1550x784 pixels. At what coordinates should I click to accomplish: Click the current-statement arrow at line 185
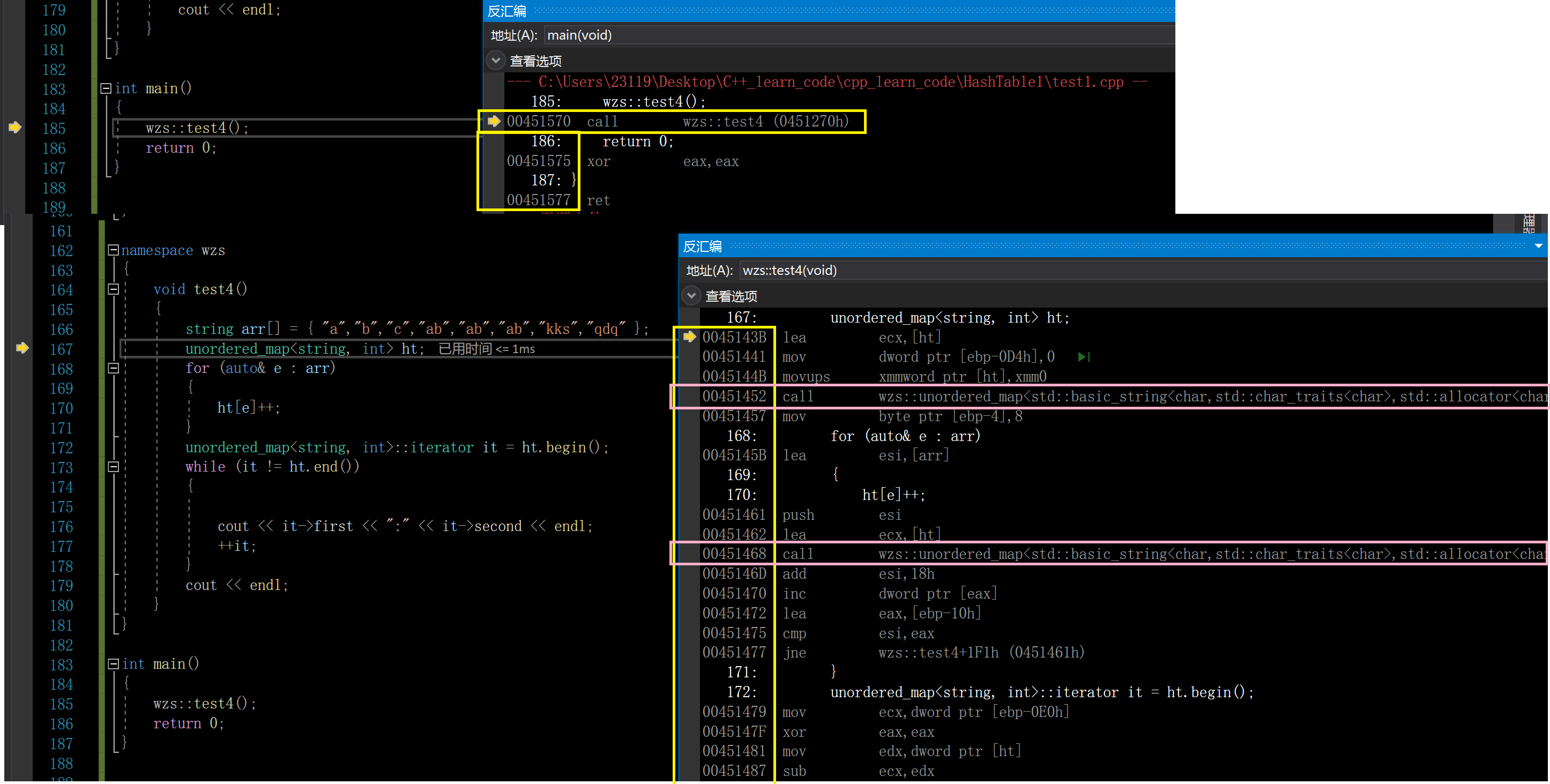click(15, 127)
